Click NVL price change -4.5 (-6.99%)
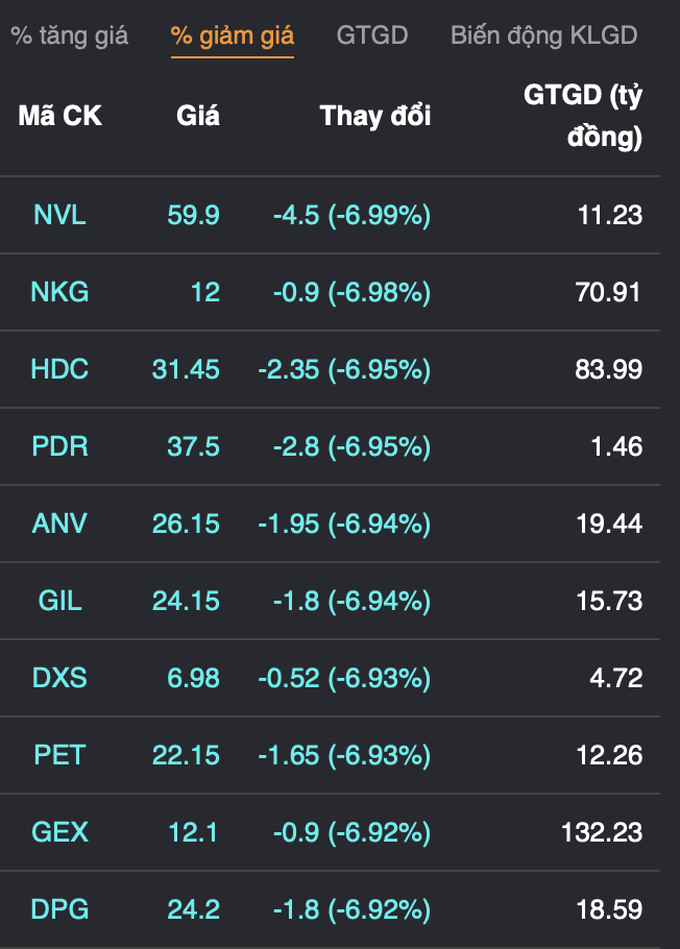This screenshot has height=949, width=680. pyautogui.click(x=352, y=215)
